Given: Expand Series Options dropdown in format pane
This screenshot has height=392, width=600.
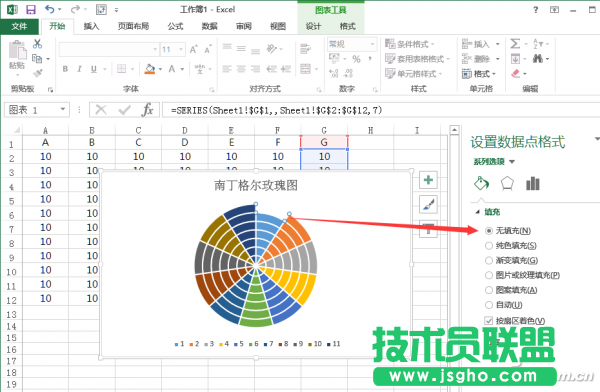Looking at the screenshot, I should pyautogui.click(x=512, y=162).
